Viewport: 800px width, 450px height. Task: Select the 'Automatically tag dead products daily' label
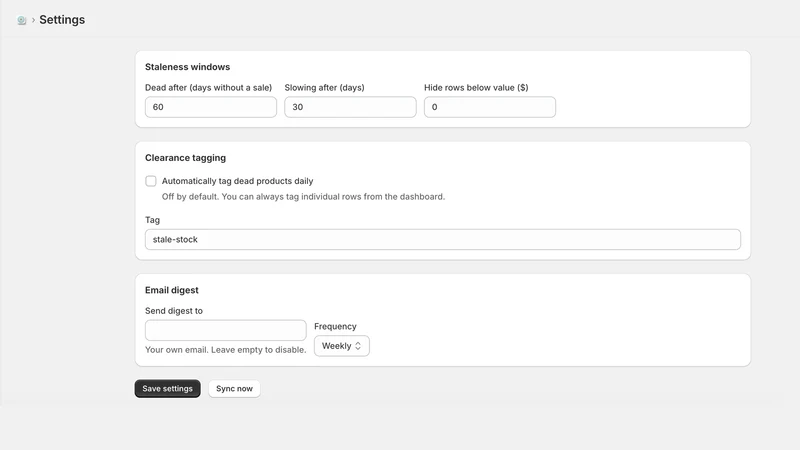(x=237, y=181)
